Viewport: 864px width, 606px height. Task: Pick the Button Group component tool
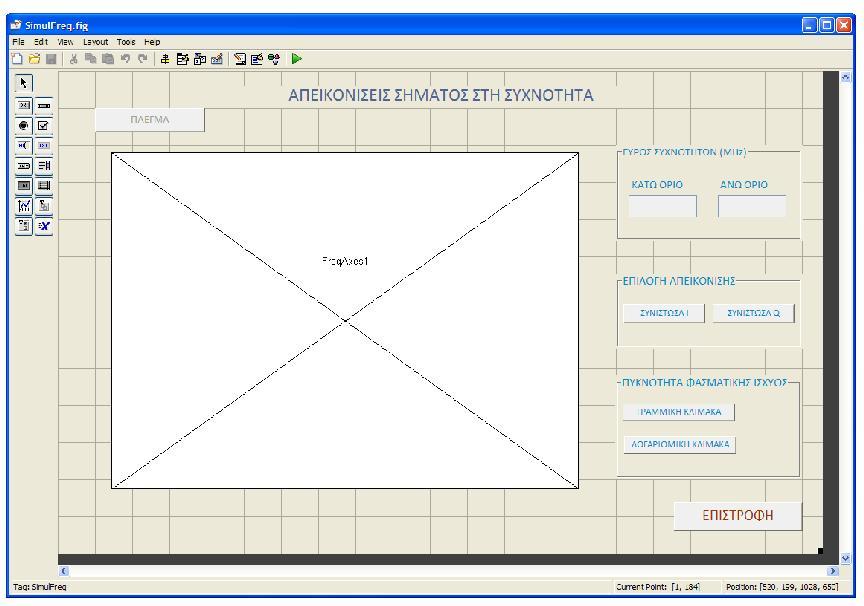click(24, 226)
